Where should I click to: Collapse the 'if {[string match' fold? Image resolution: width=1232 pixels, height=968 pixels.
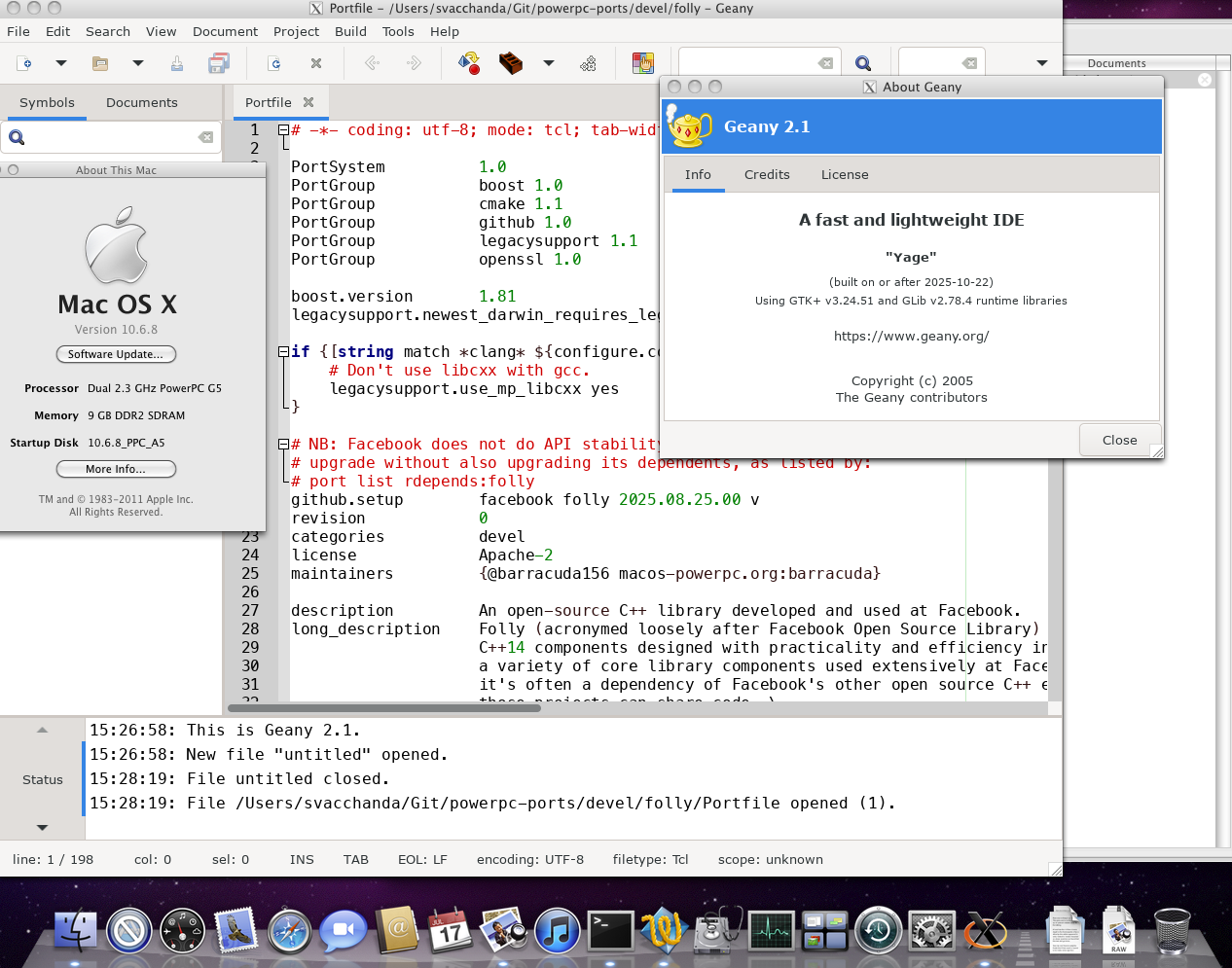(283, 351)
